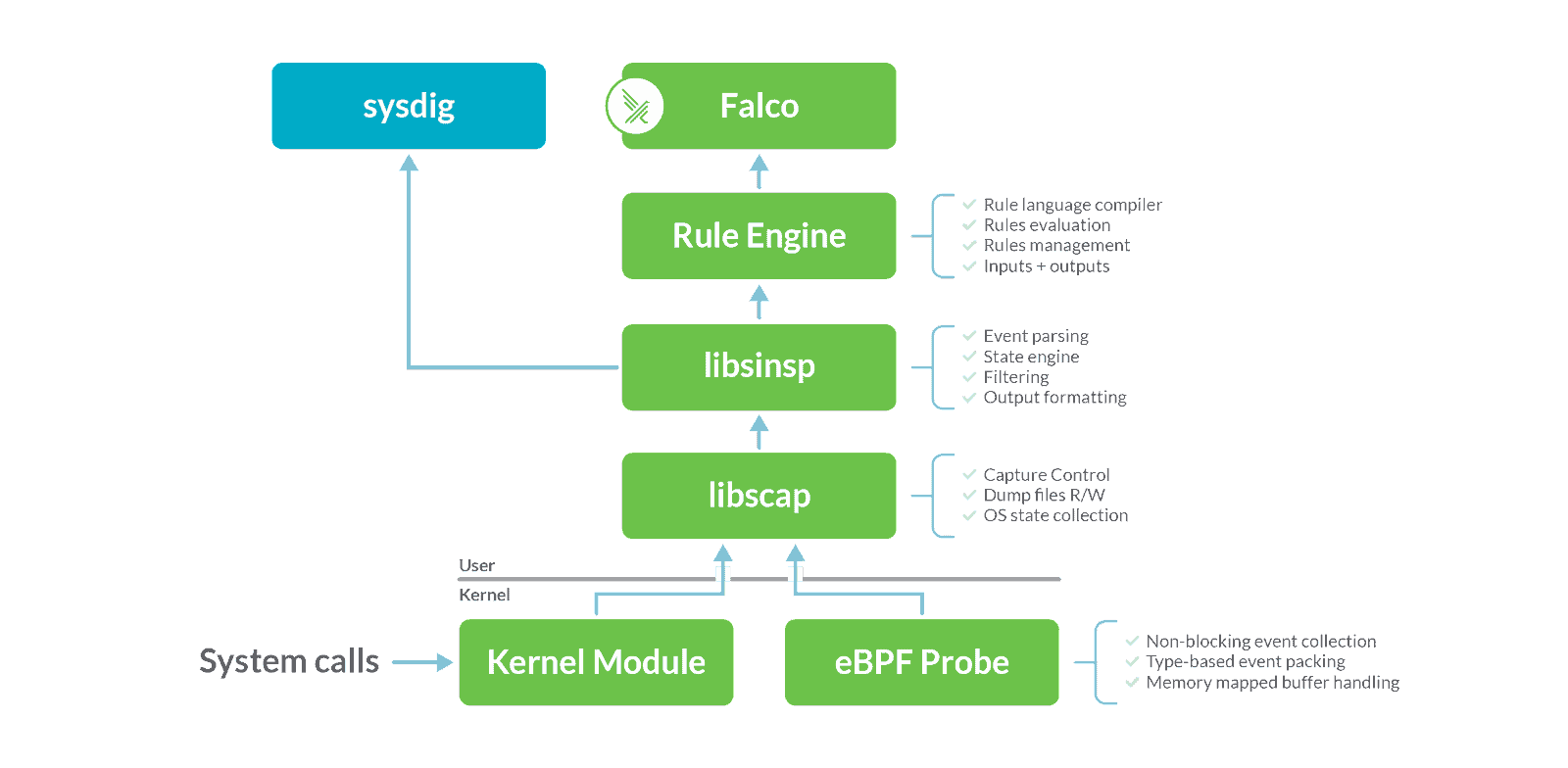1568x768 pixels.
Task: Click 'Event parsing' text
Action: tap(1036, 336)
